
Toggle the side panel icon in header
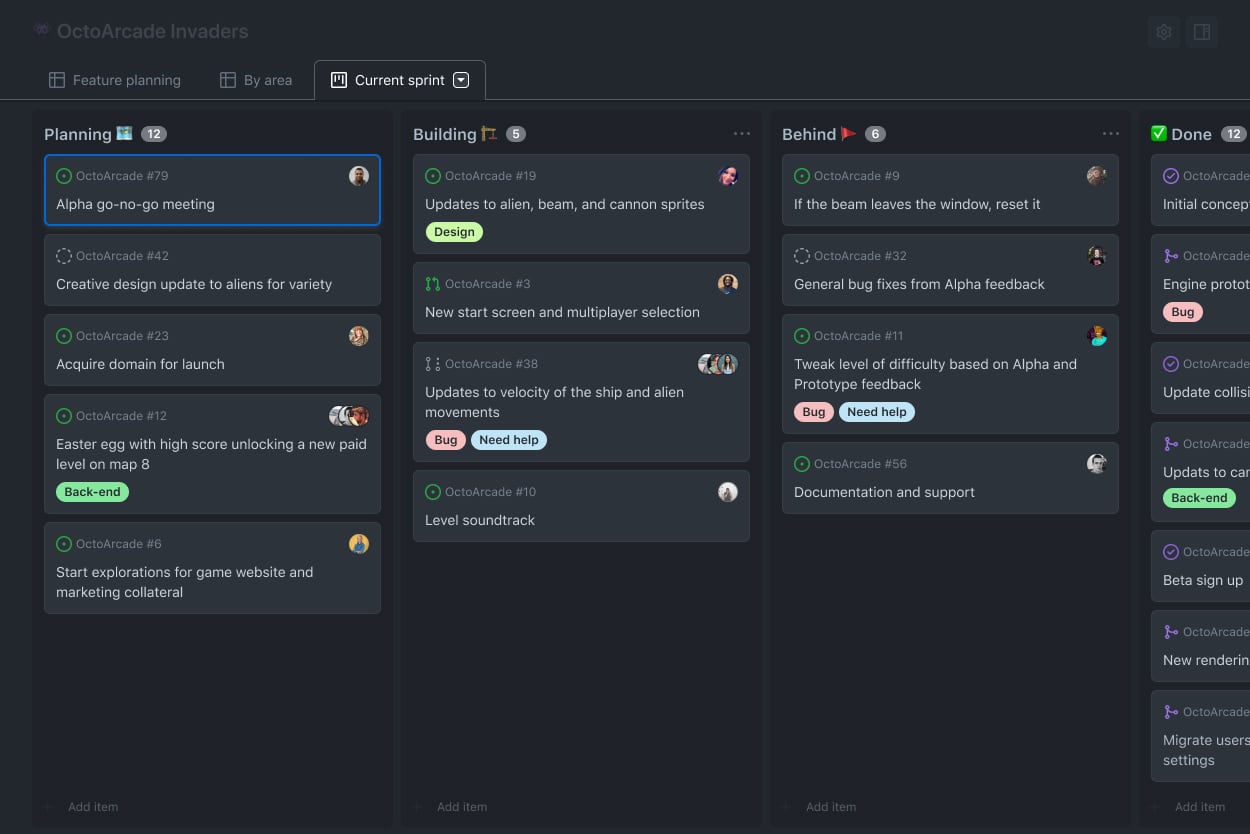click(1202, 32)
